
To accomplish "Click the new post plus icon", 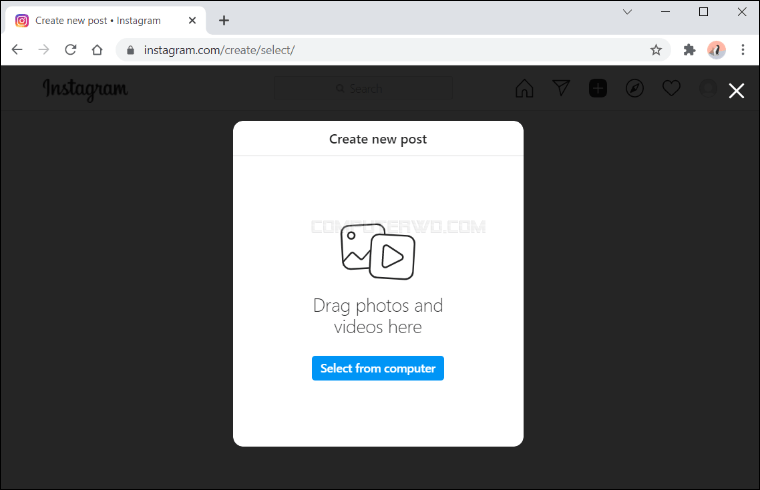I will (x=598, y=88).
